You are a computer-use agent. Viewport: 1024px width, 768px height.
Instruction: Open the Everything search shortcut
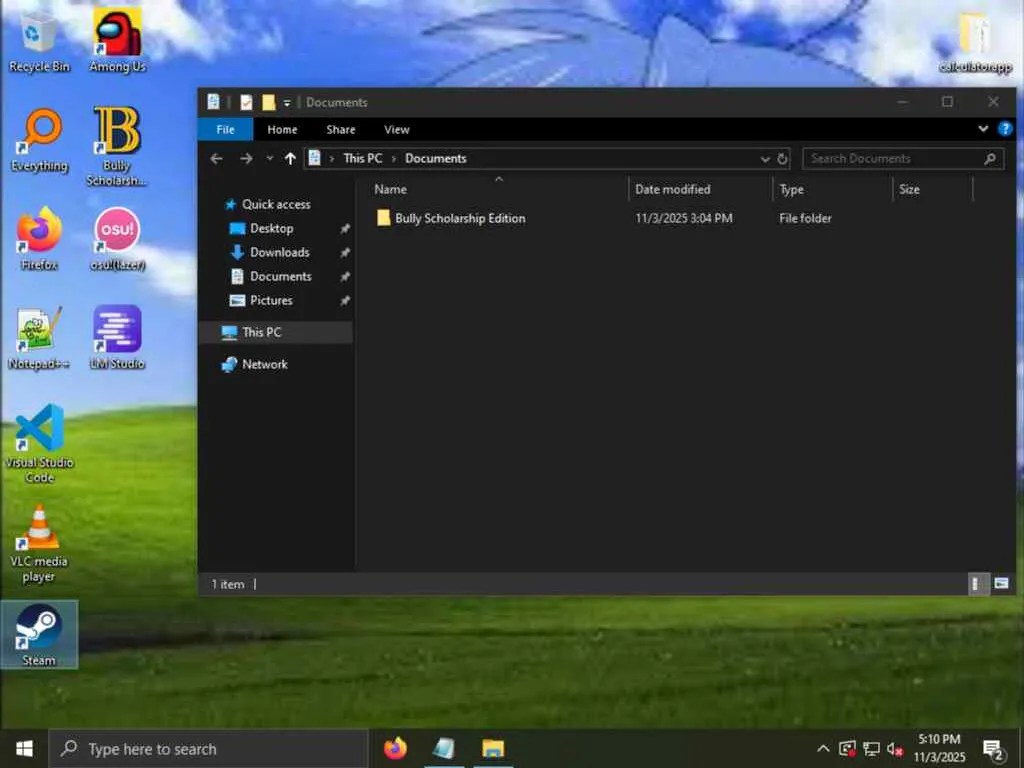[x=39, y=140]
